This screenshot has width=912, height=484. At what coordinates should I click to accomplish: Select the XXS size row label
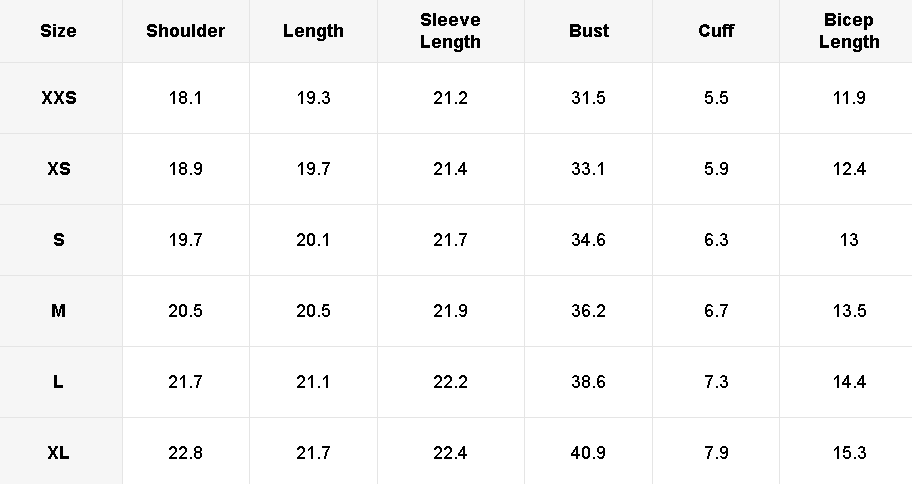click(58, 98)
